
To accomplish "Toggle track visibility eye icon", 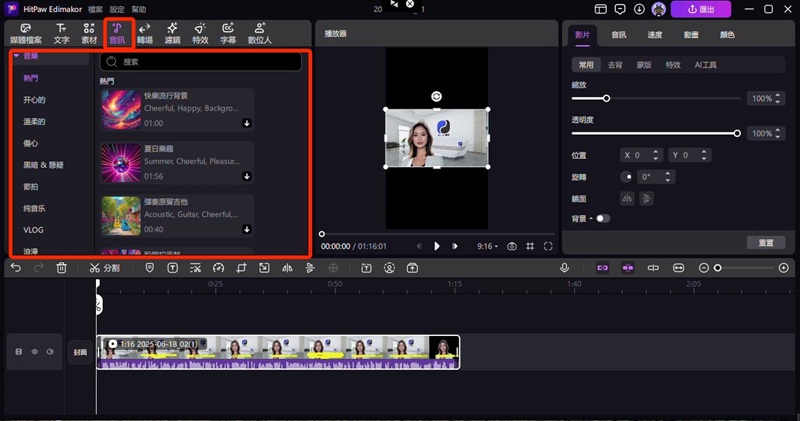I will 35,352.
